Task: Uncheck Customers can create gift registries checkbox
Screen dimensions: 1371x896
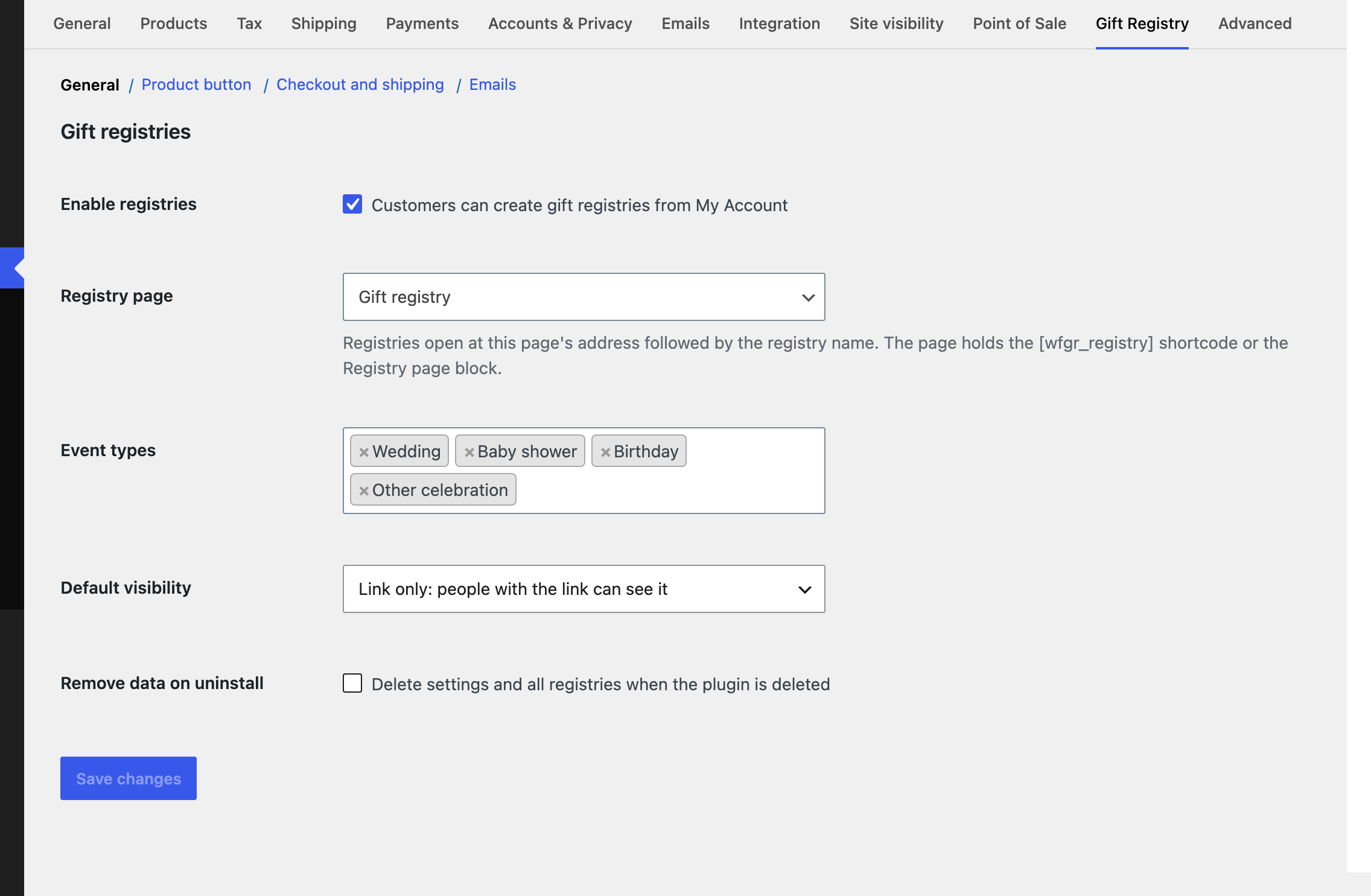Action: click(x=352, y=204)
